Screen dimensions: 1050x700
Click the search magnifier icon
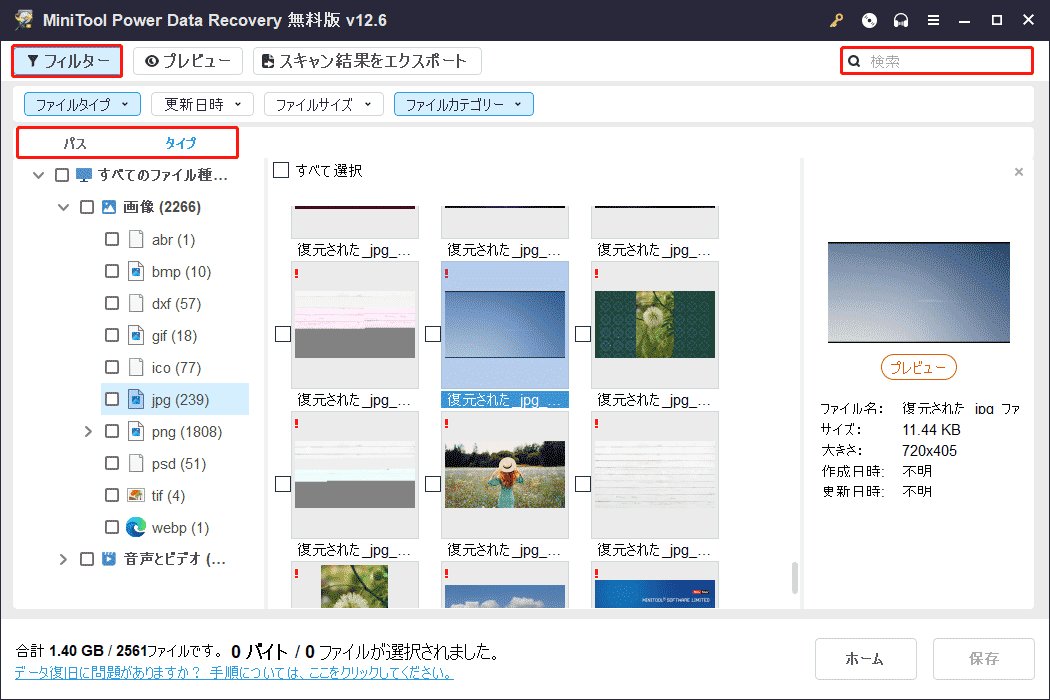pyautogui.click(x=853, y=61)
